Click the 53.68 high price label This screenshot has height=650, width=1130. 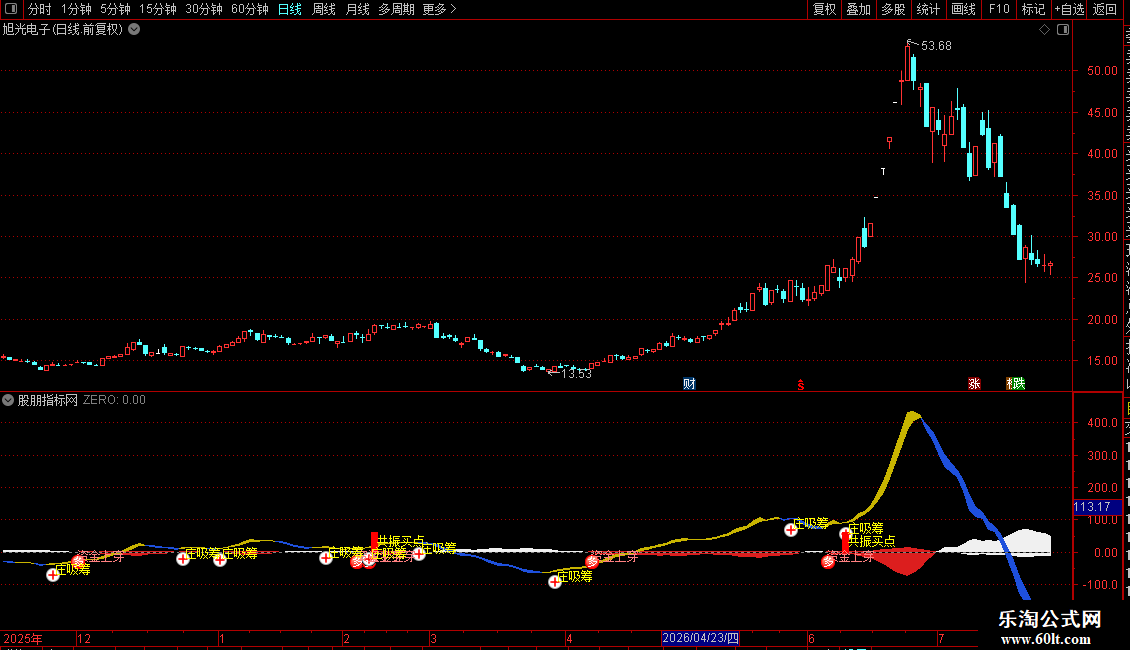pos(936,45)
